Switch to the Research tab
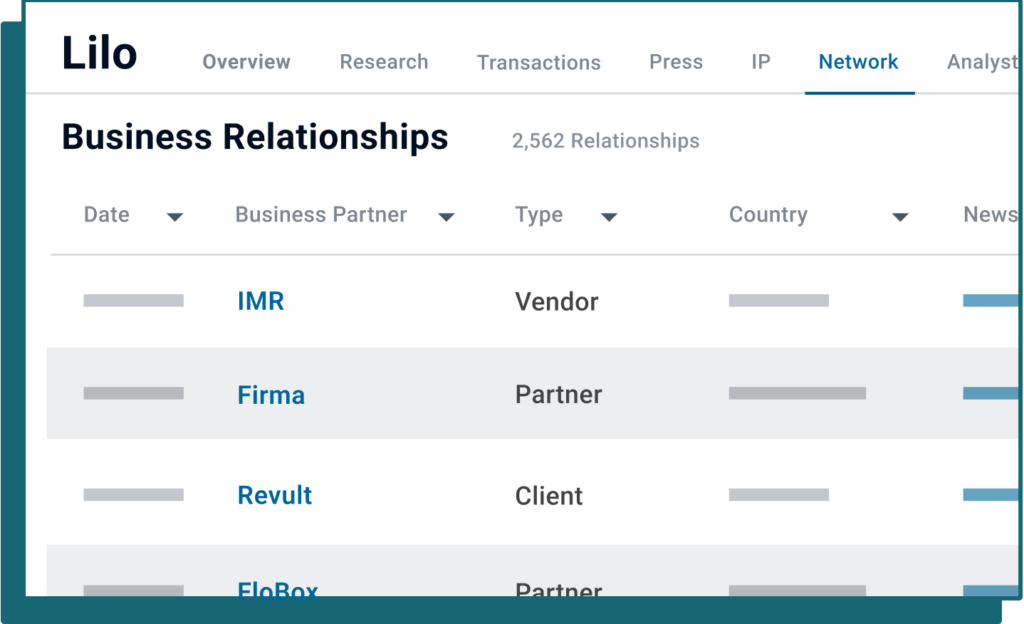Screen dimensions: 1024x624 (x=383, y=62)
